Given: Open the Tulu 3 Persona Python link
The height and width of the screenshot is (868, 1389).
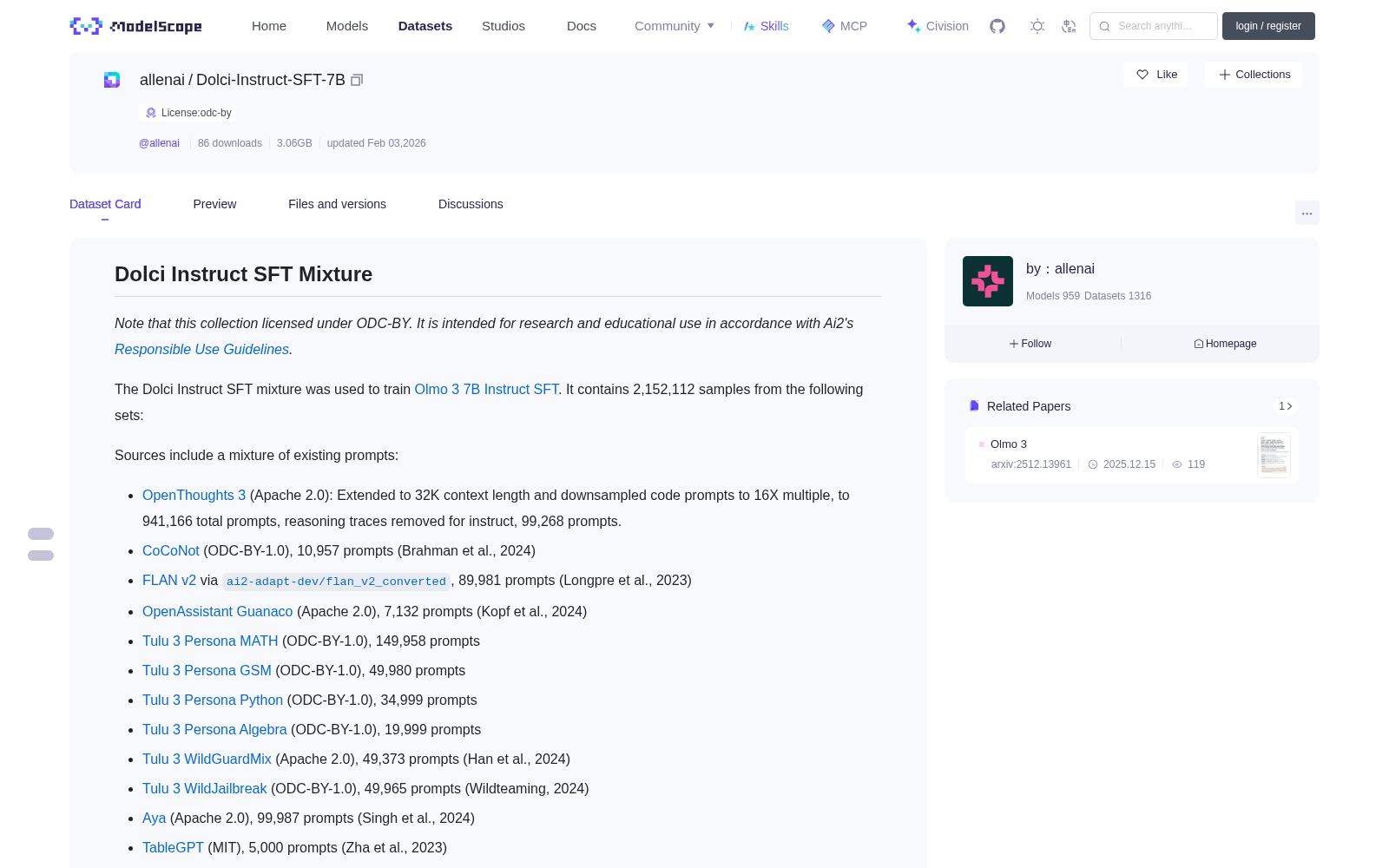Looking at the screenshot, I should [213, 700].
